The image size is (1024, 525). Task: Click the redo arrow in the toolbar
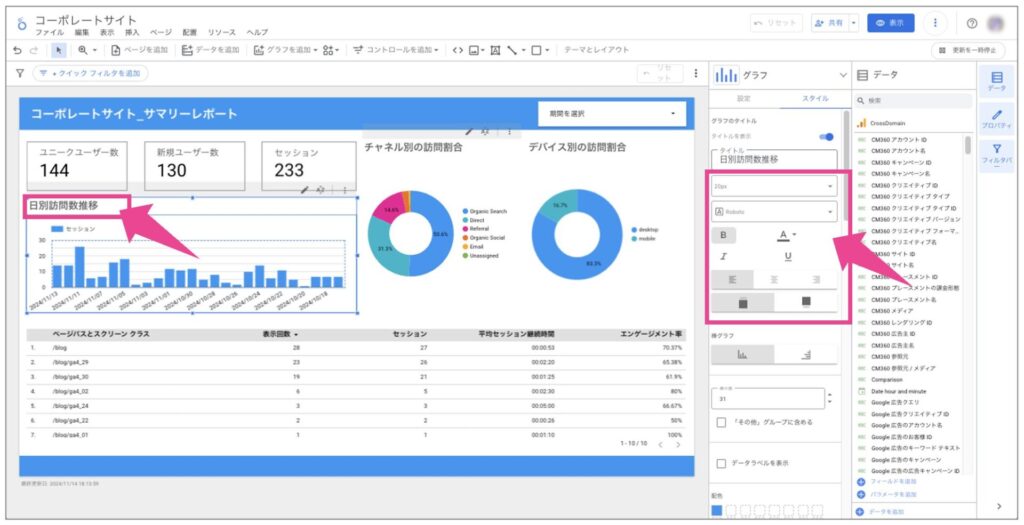click(33, 50)
